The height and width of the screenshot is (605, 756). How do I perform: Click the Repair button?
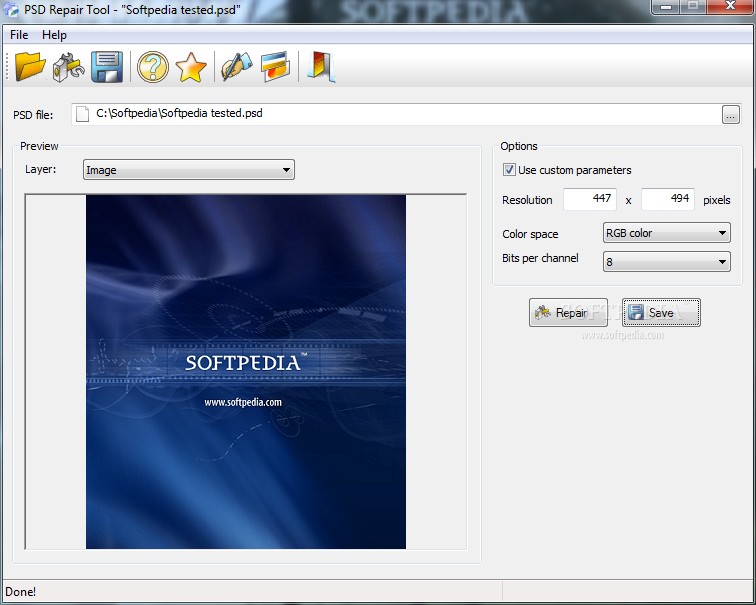(568, 312)
